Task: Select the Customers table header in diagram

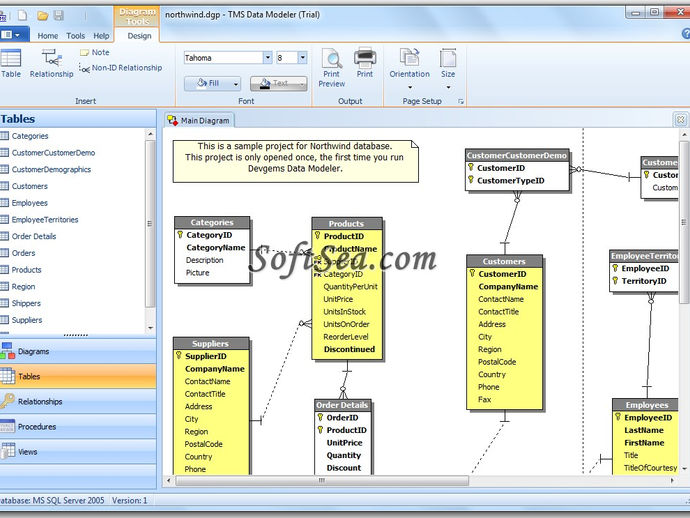Action: 504,261
